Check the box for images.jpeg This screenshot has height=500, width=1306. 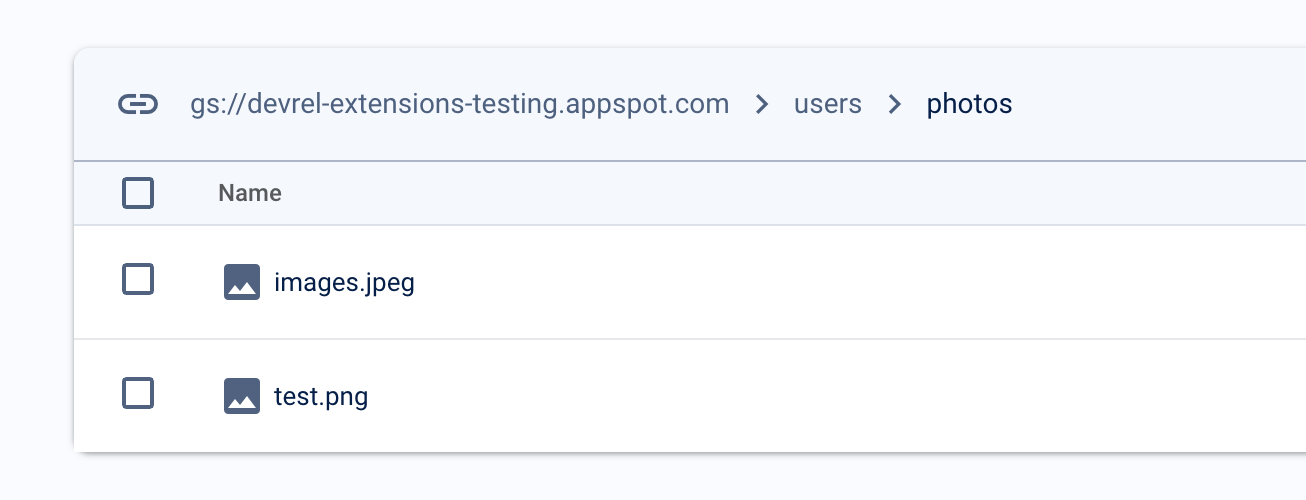click(138, 279)
